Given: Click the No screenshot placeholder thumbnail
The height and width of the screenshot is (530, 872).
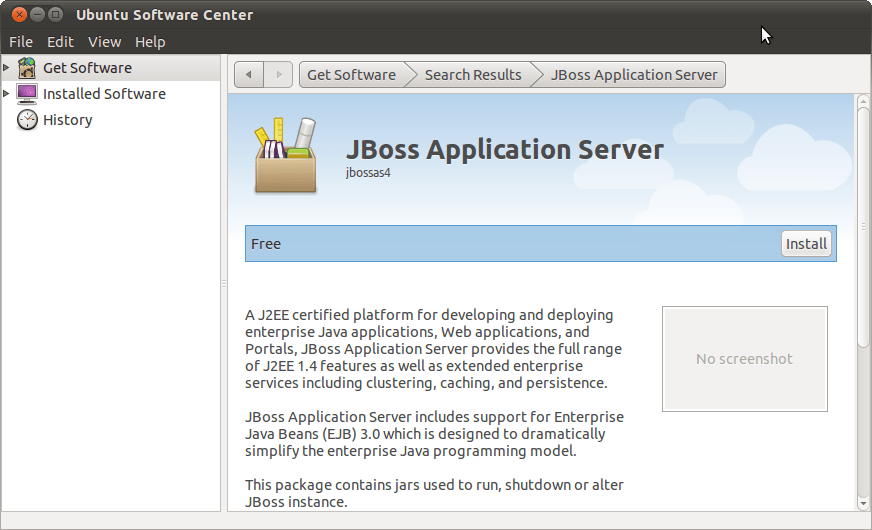Looking at the screenshot, I should (x=745, y=359).
